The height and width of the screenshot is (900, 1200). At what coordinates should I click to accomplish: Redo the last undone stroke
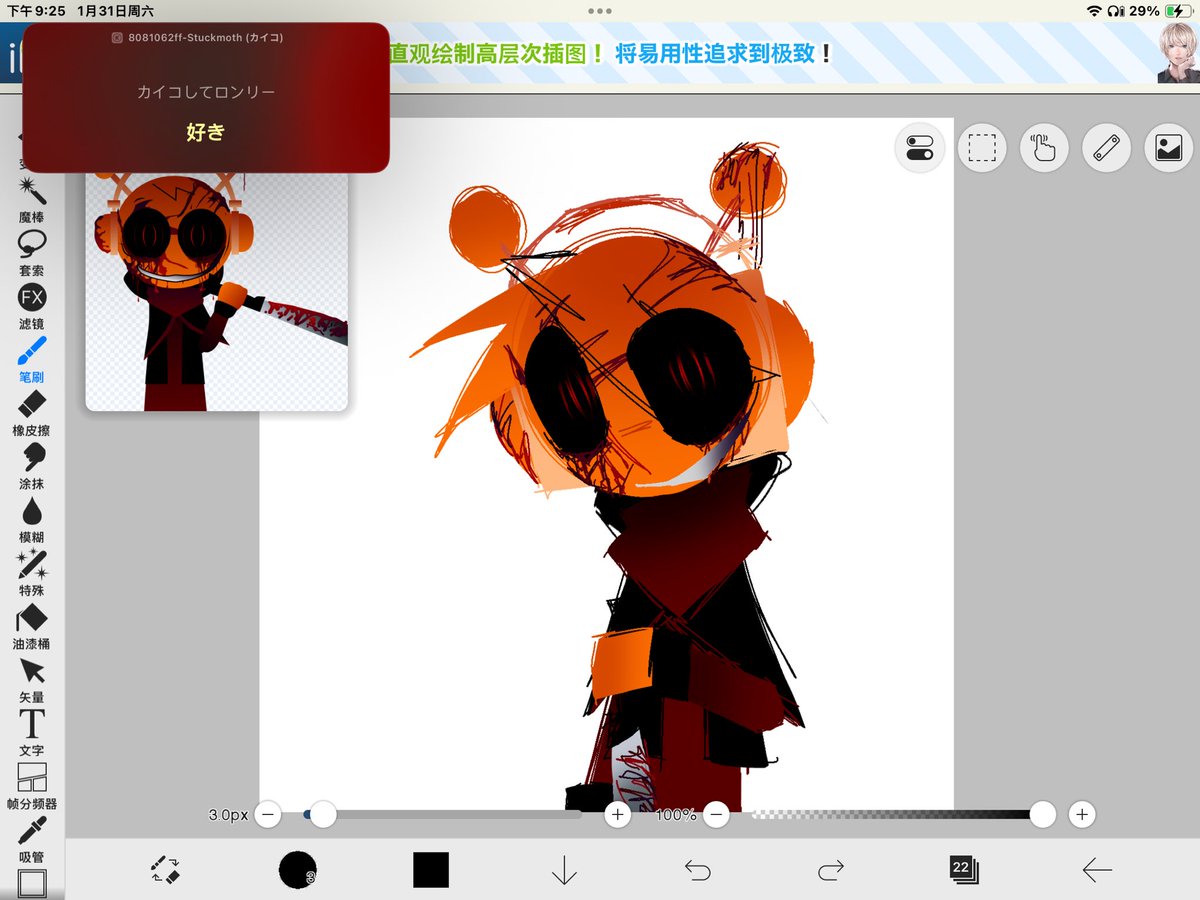tap(830, 869)
